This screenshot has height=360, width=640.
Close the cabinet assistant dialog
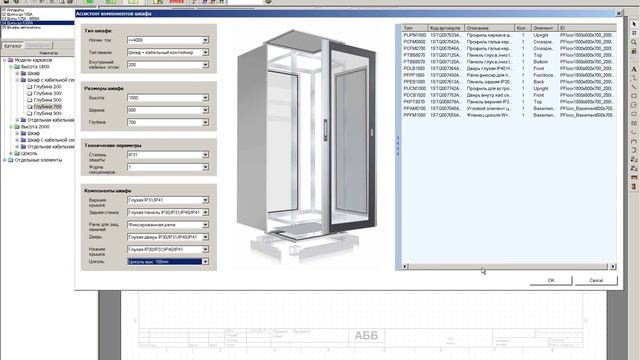[x=619, y=13]
